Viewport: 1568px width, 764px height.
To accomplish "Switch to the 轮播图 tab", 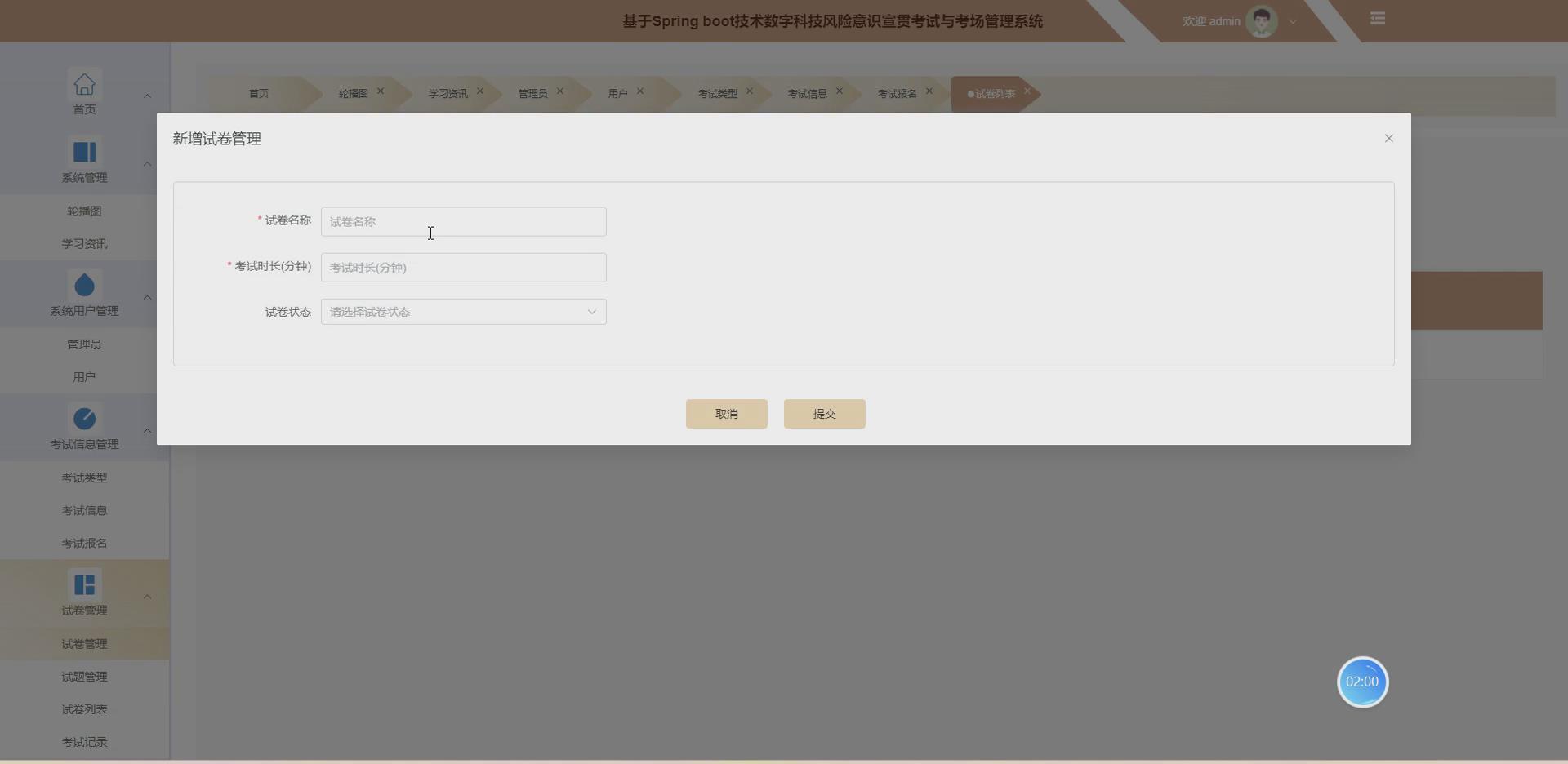I will 351,93.
